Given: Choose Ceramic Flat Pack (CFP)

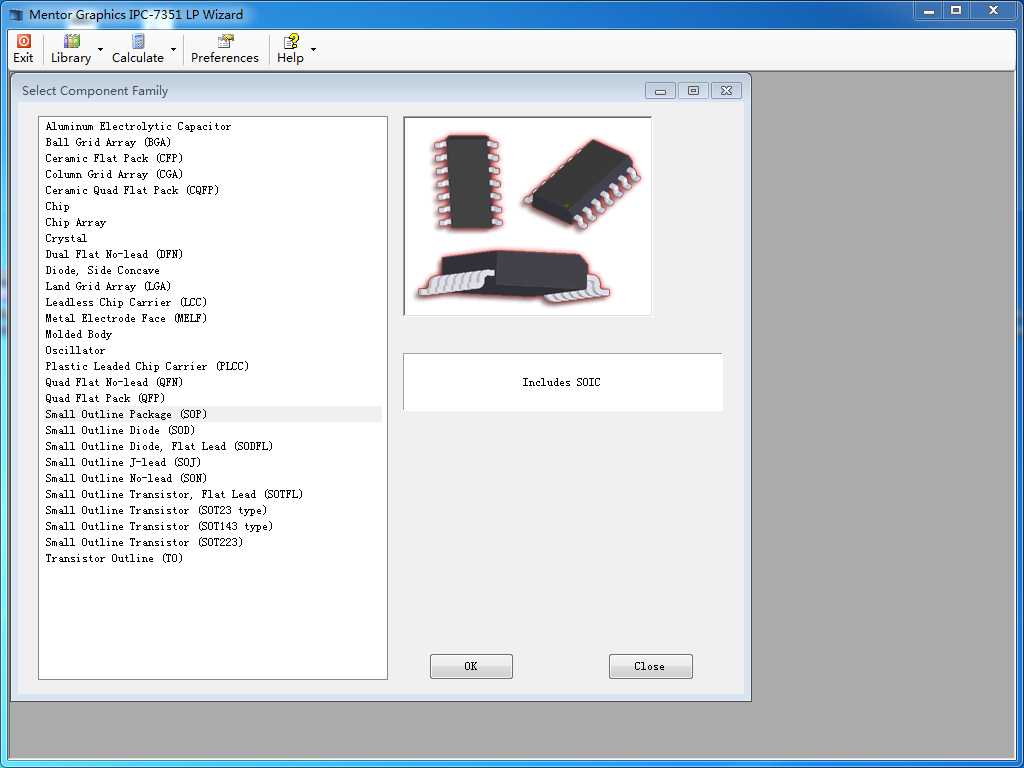Looking at the screenshot, I should [210, 158].
